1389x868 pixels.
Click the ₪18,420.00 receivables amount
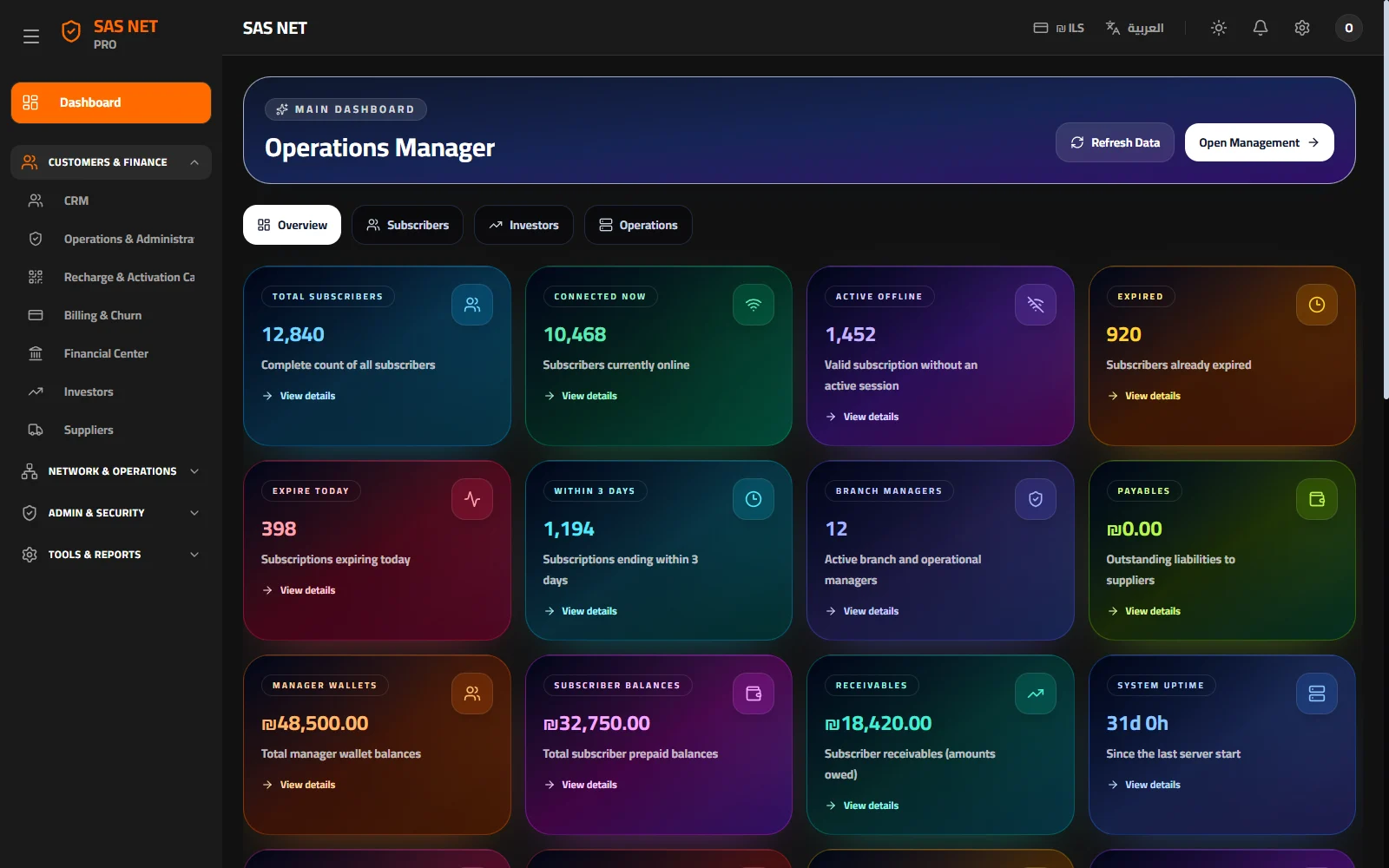[x=879, y=723]
